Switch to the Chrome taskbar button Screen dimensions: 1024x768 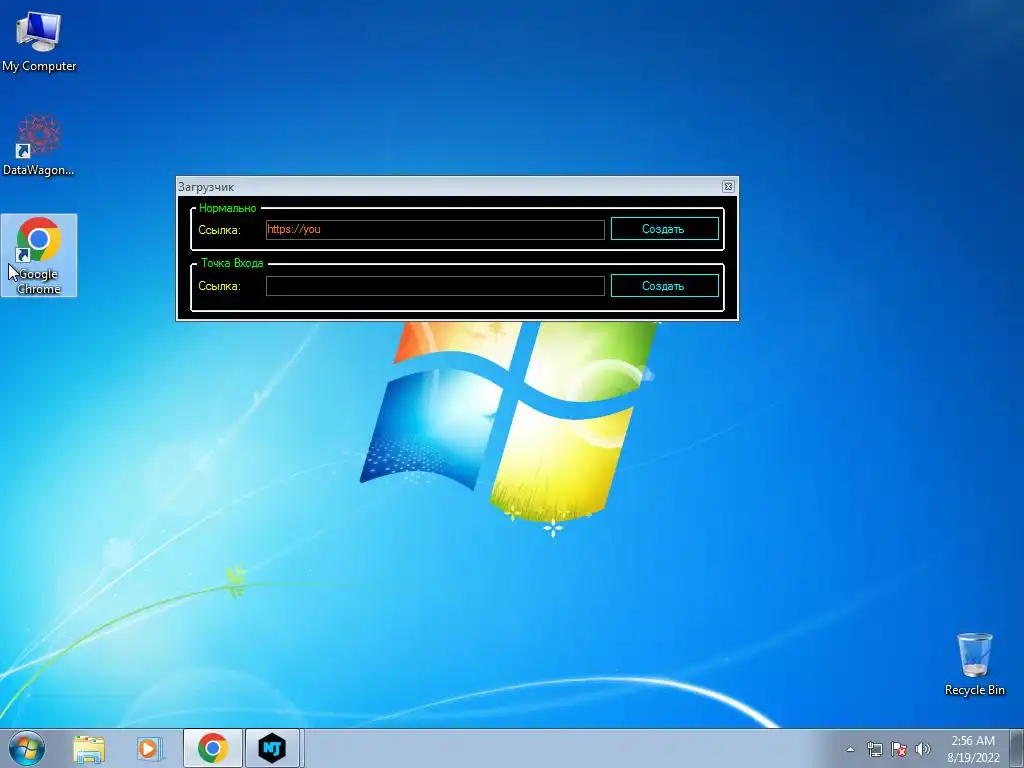(213, 748)
